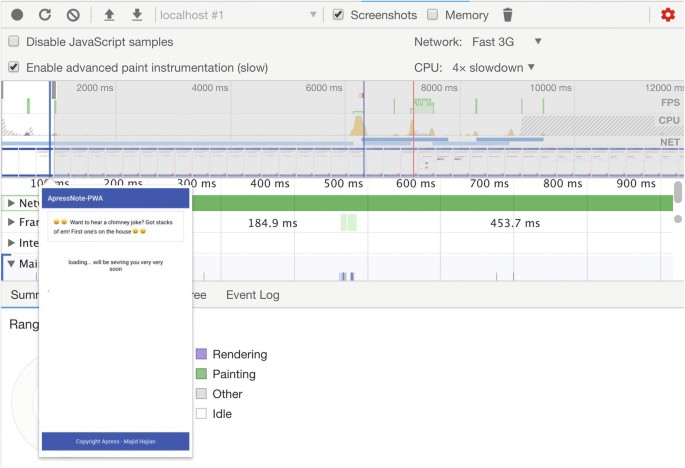
Task: Click the 600 ms ruler label
Action: (x=415, y=184)
